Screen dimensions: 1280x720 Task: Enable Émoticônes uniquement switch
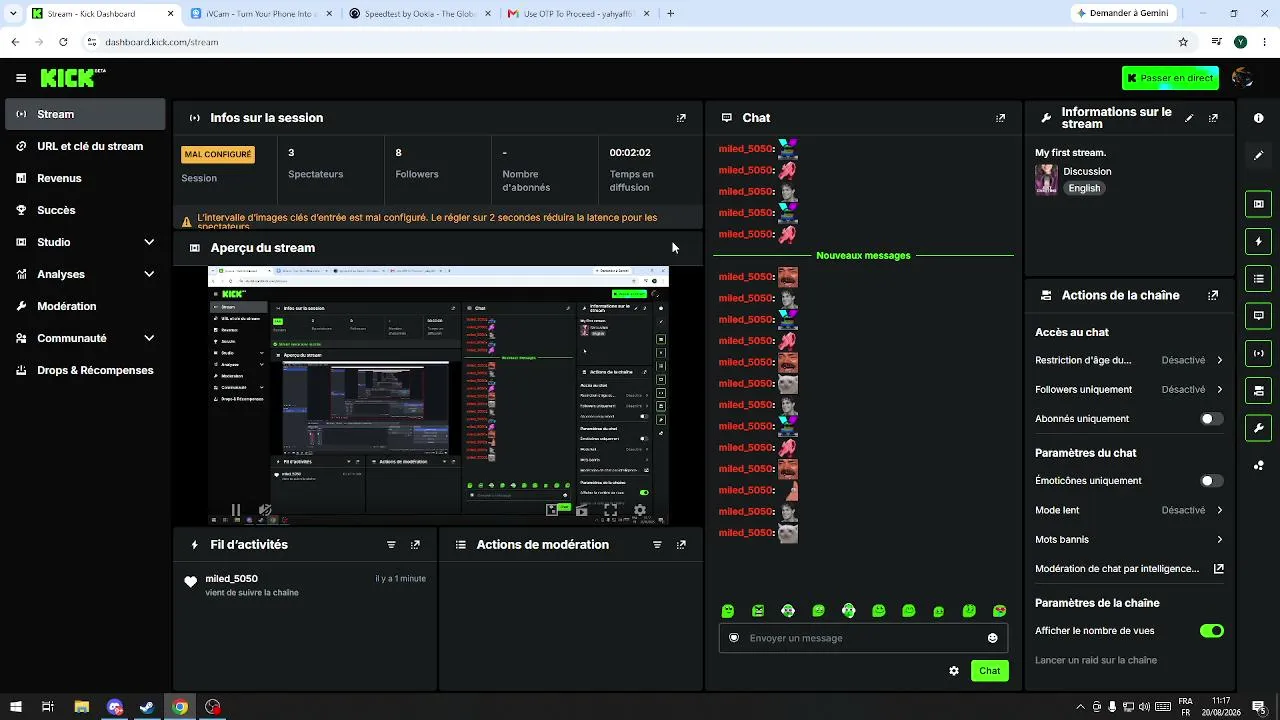[x=1211, y=481]
